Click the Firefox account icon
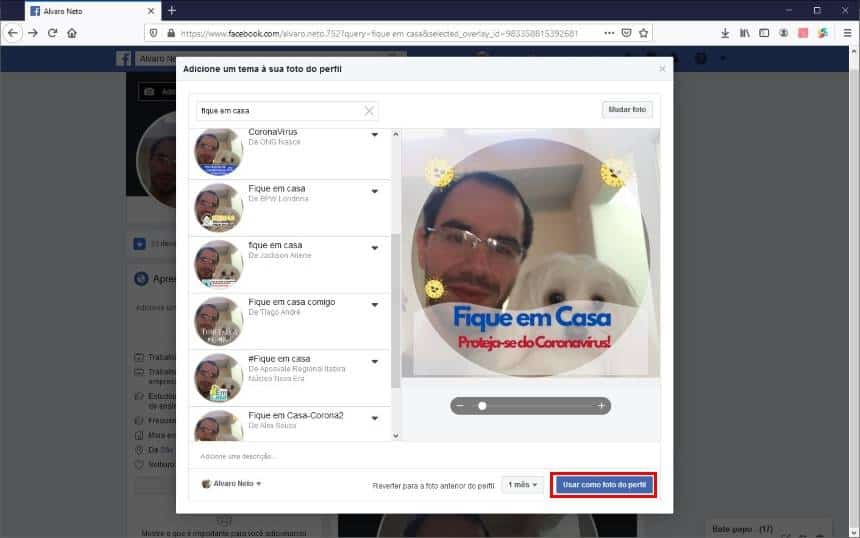Viewport: 860px width, 538px height. [784, 33]
